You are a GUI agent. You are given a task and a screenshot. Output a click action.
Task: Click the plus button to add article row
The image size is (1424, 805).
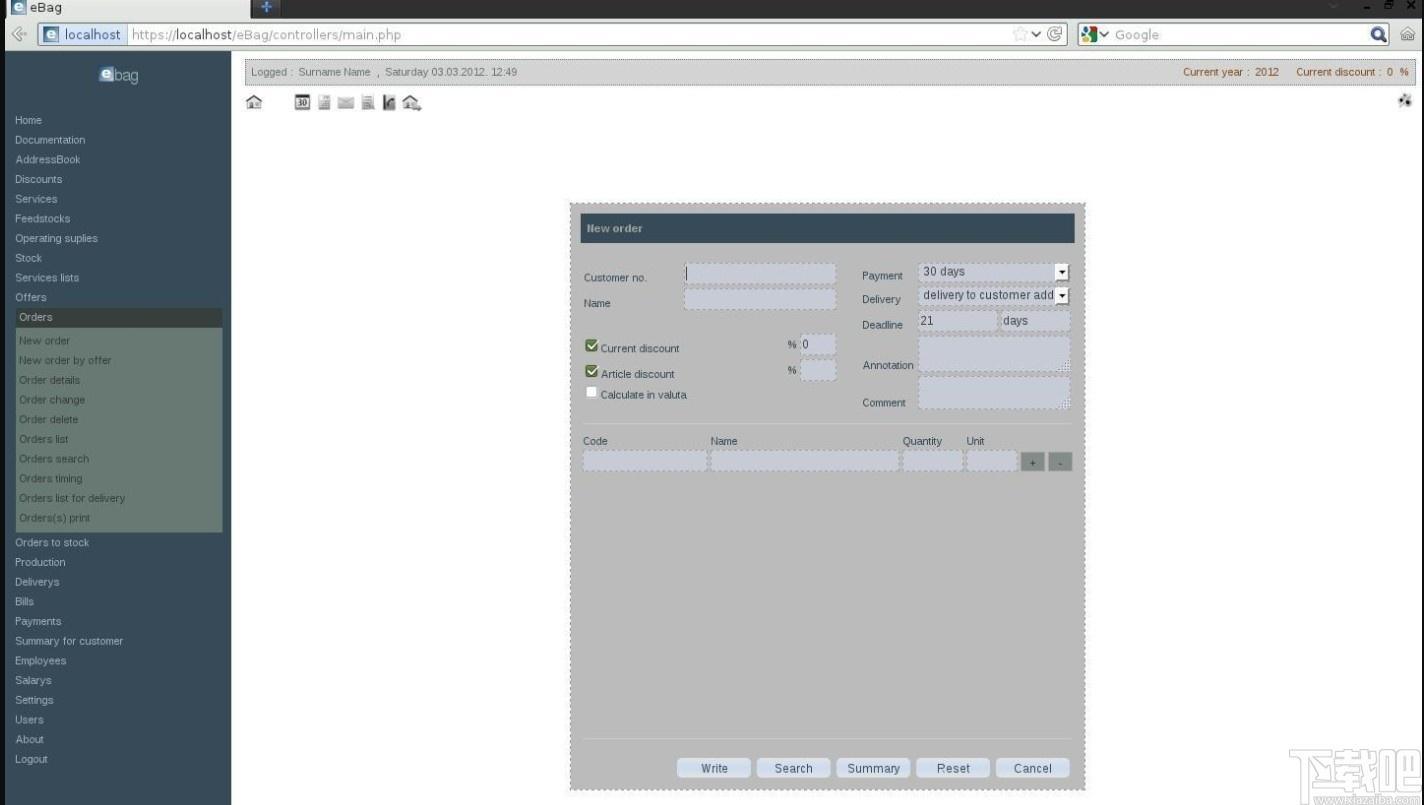pyautogui.click(x=1032, y=462)
